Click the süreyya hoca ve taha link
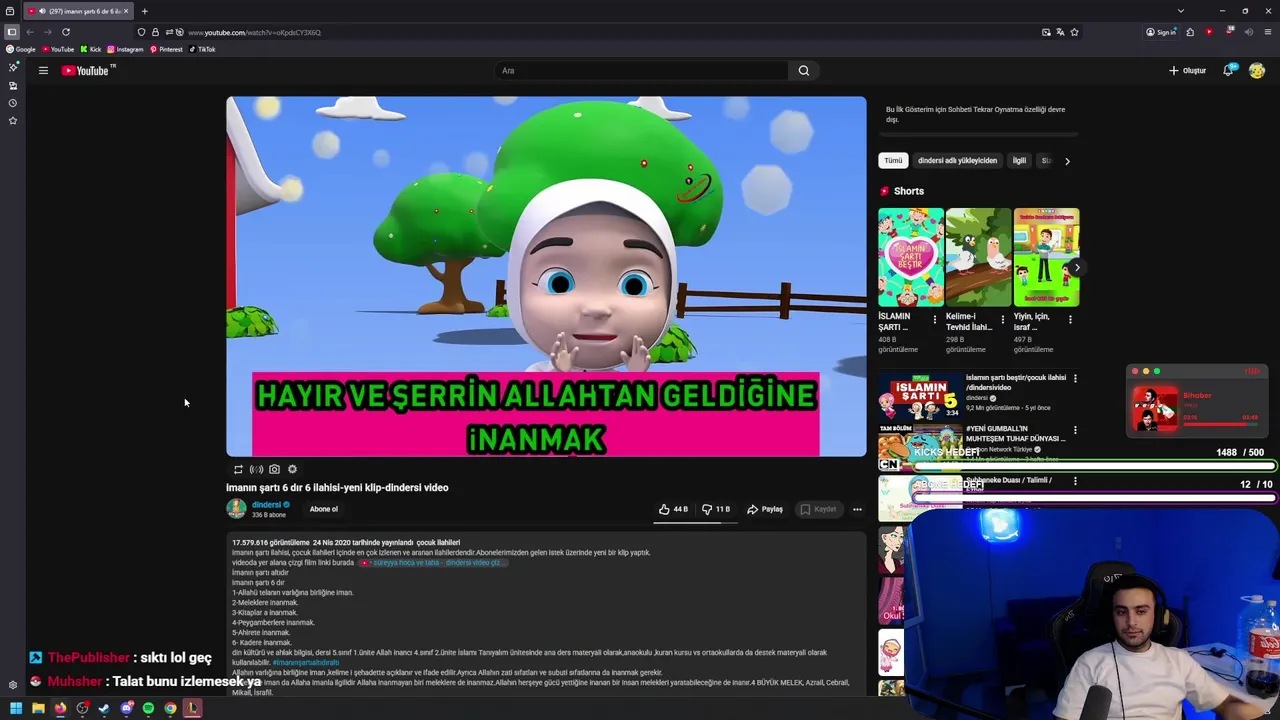The height and width of the screenshot is (720, 1280). (x=436, y=563)
